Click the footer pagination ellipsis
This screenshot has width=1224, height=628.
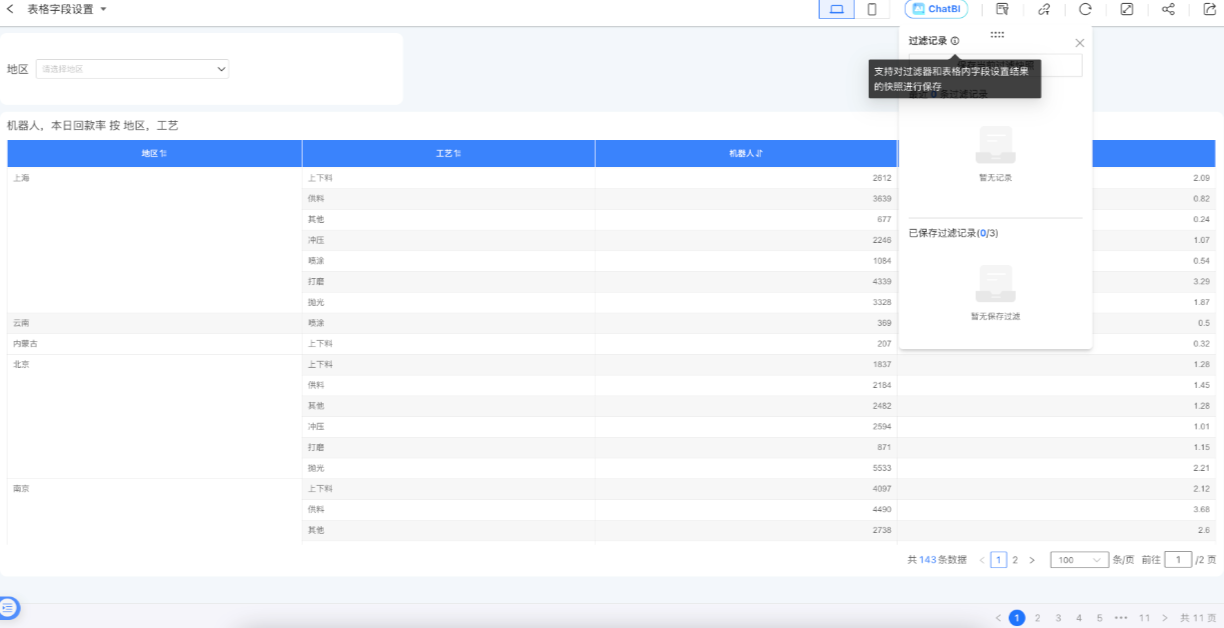(1121, 618)
